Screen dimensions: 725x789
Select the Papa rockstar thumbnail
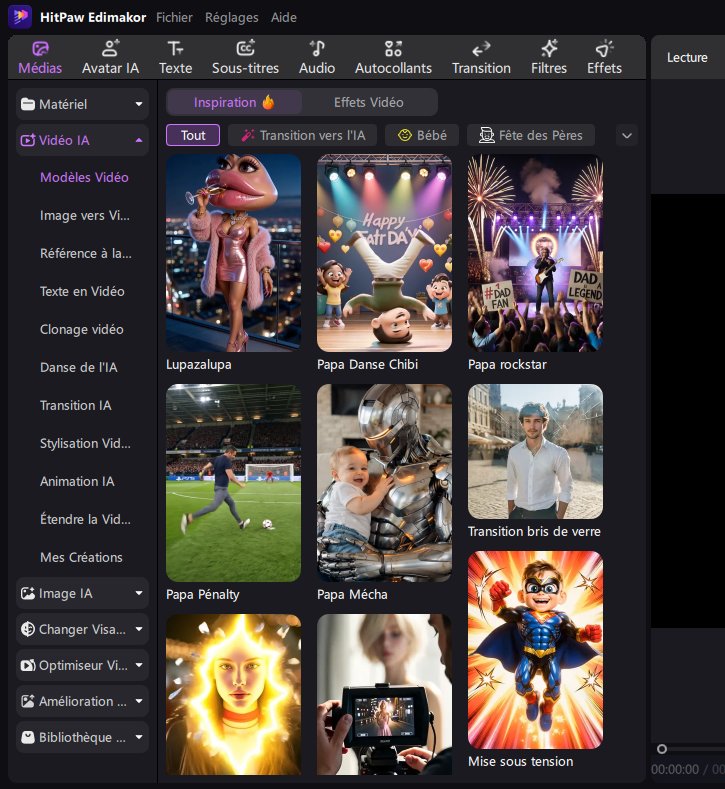coord(535,253)
